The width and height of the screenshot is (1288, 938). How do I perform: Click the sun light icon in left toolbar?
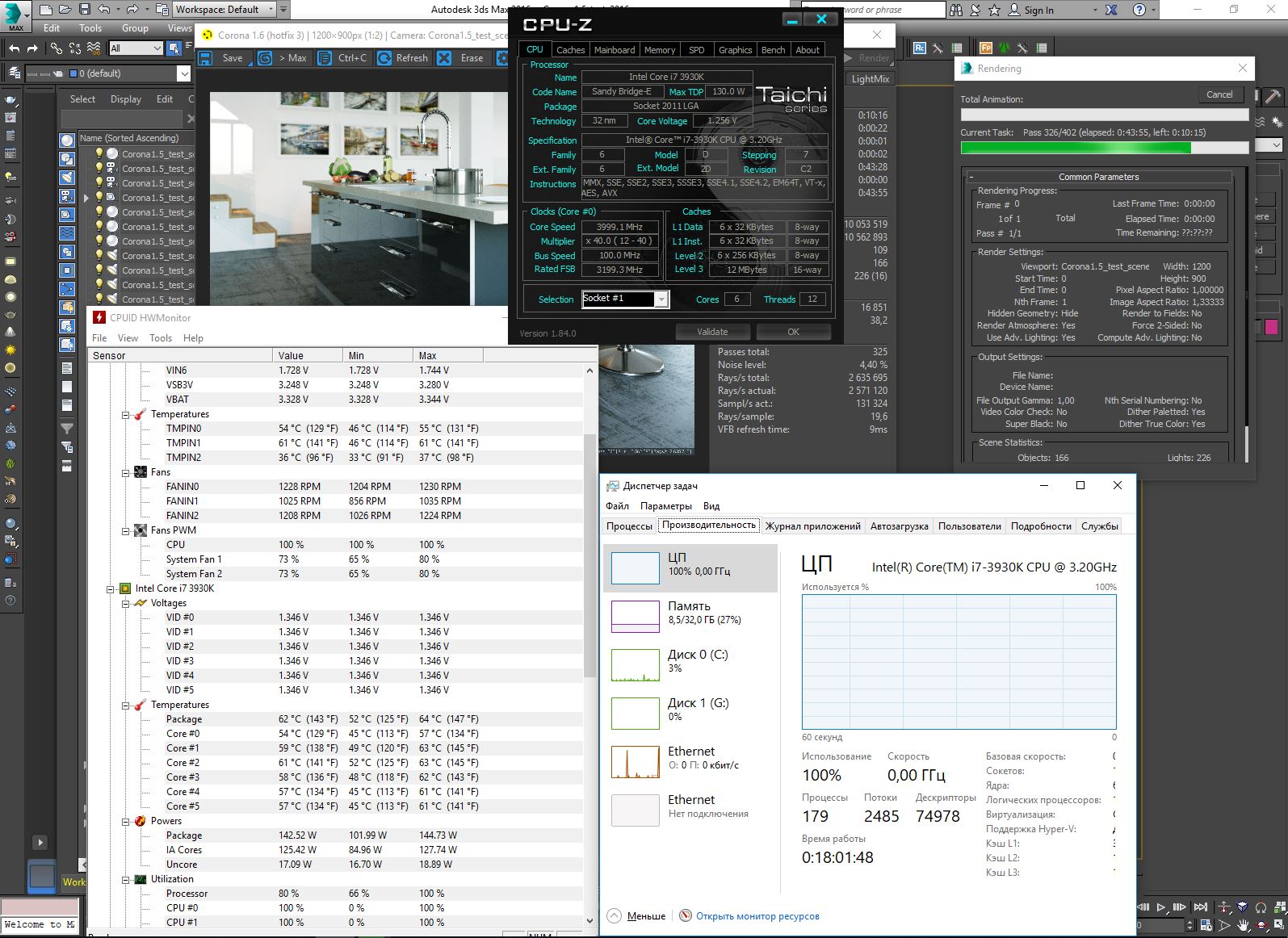tap(10, 350)
